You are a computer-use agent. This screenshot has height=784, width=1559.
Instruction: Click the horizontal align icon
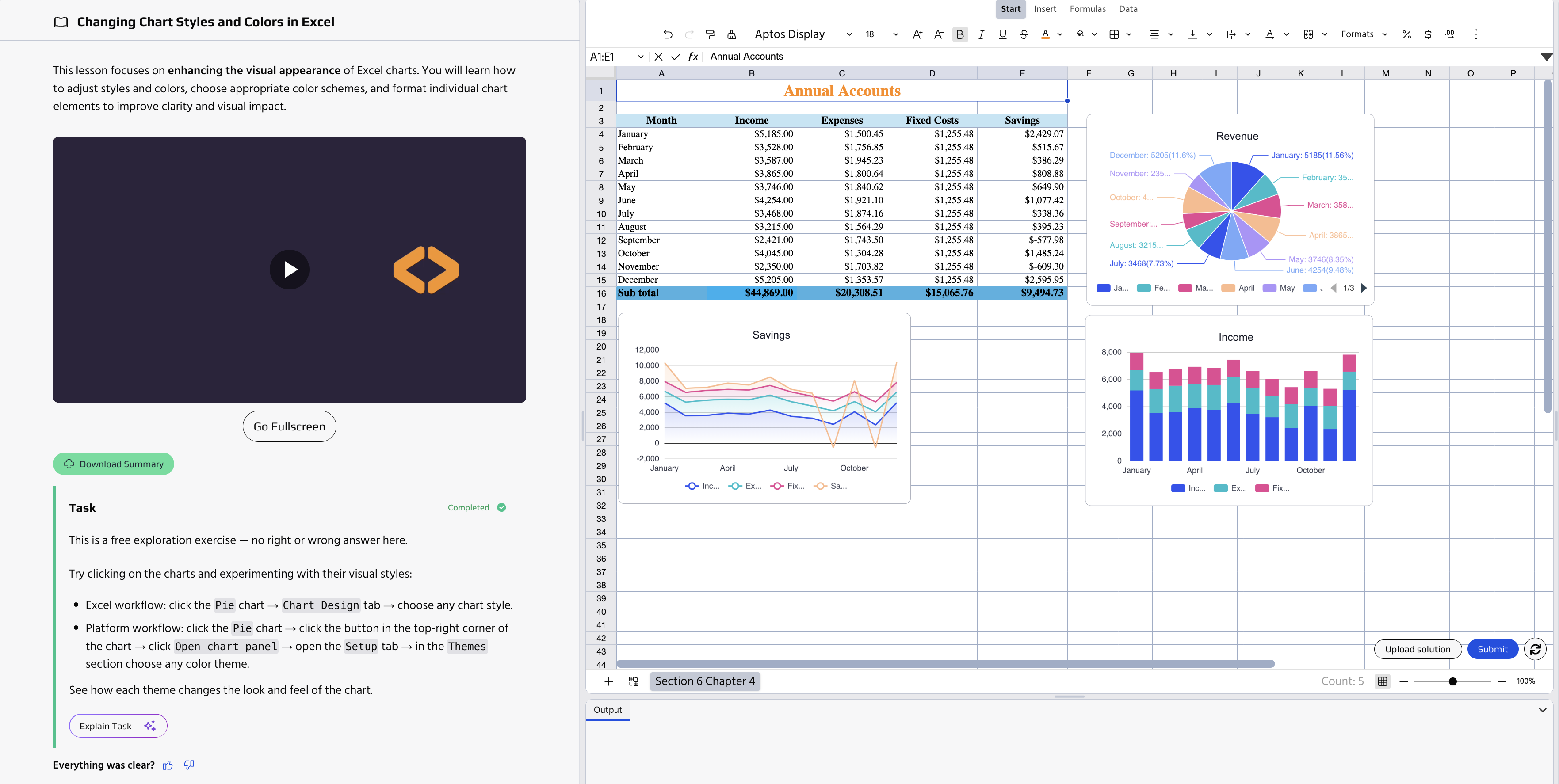(1154, 34)
